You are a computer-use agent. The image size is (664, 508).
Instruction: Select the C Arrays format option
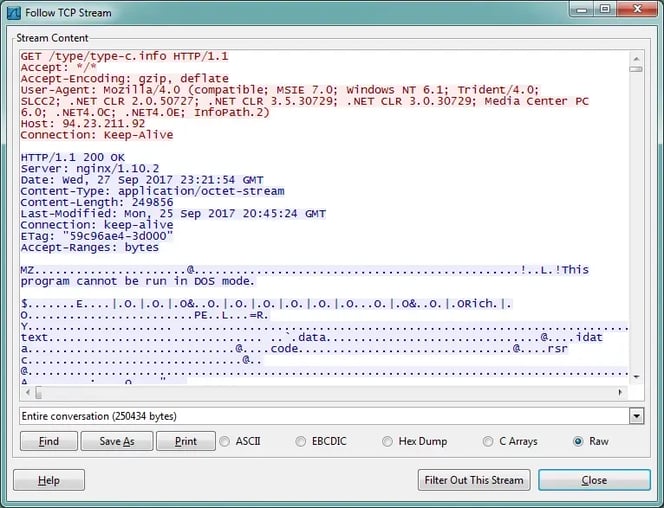tap(488, 441)
